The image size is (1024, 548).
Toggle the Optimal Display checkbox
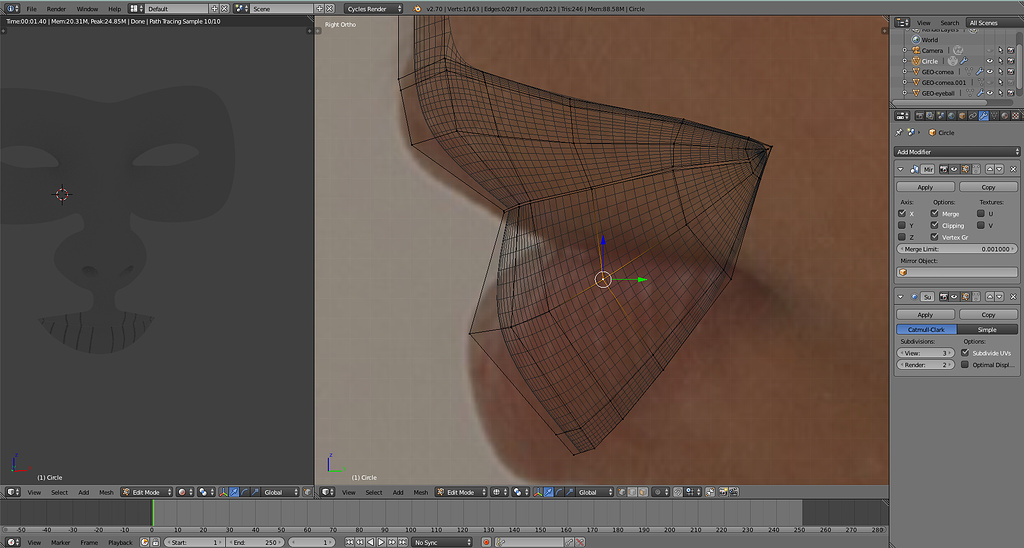[x=965, y=364]
